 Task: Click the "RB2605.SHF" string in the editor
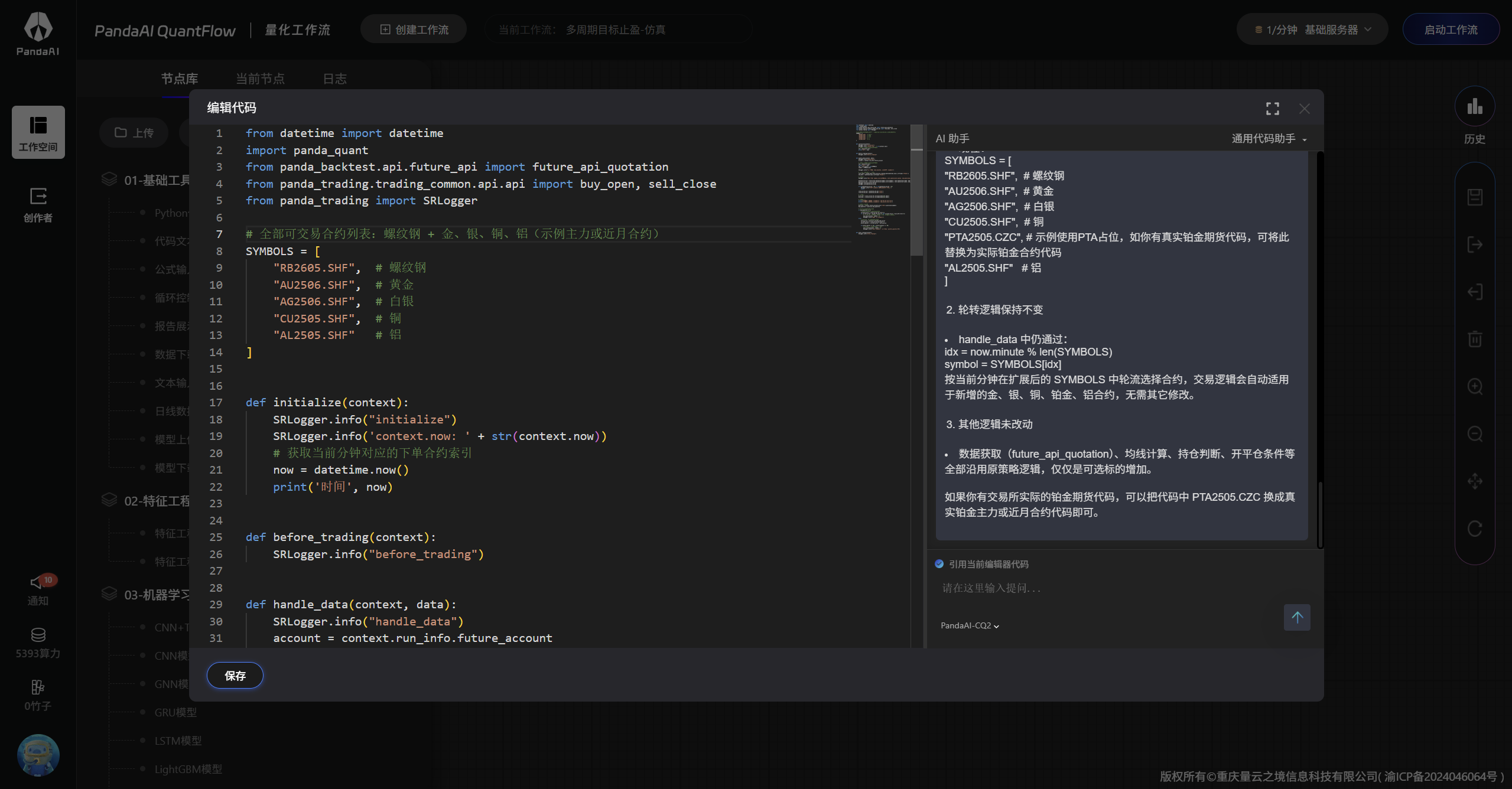[314, 268]
